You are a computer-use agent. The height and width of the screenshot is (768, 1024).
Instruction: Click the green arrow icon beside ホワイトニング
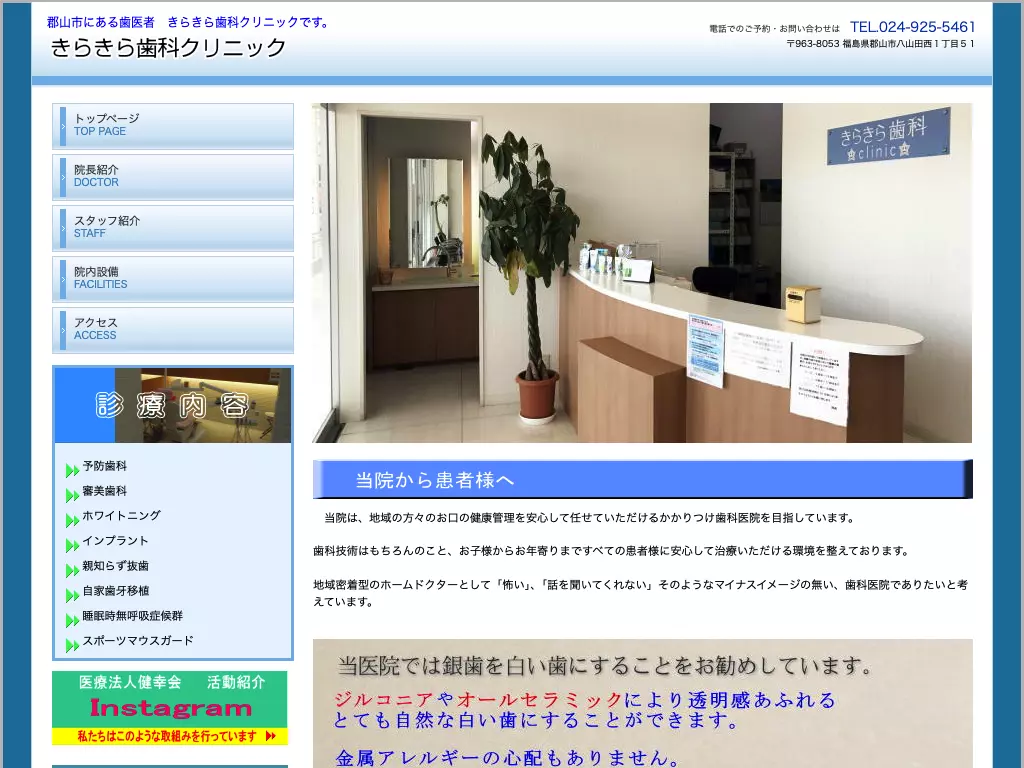tap(72, 520)
